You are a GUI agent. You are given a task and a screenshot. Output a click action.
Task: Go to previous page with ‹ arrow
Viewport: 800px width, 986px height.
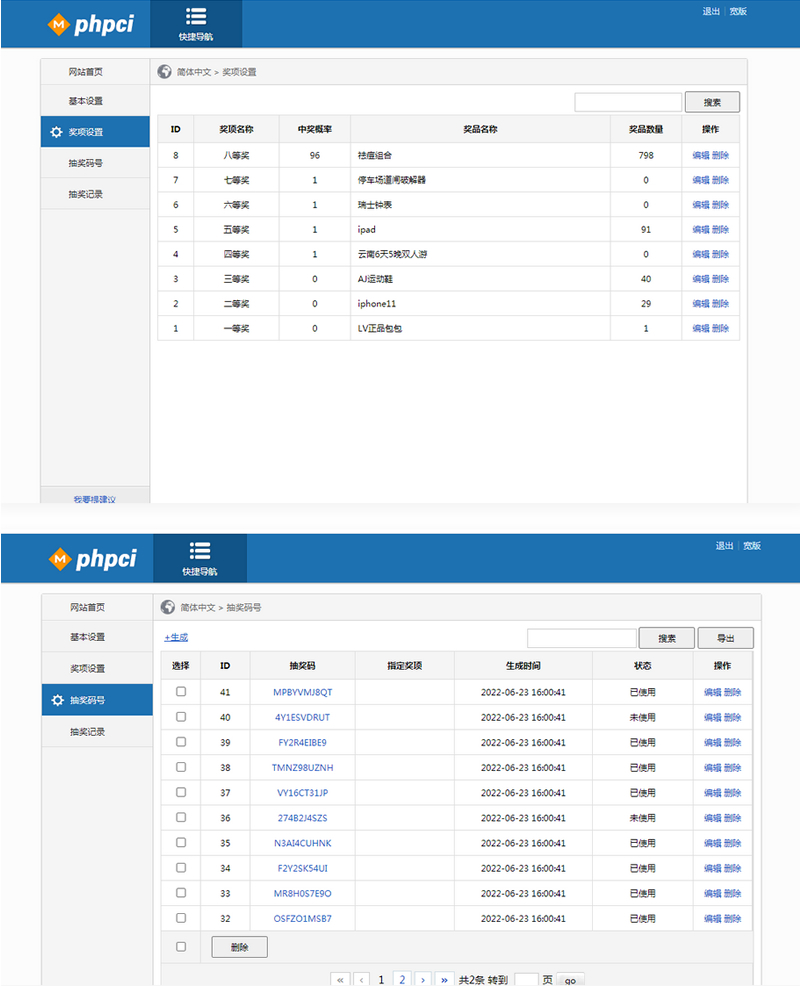(361, 980)
